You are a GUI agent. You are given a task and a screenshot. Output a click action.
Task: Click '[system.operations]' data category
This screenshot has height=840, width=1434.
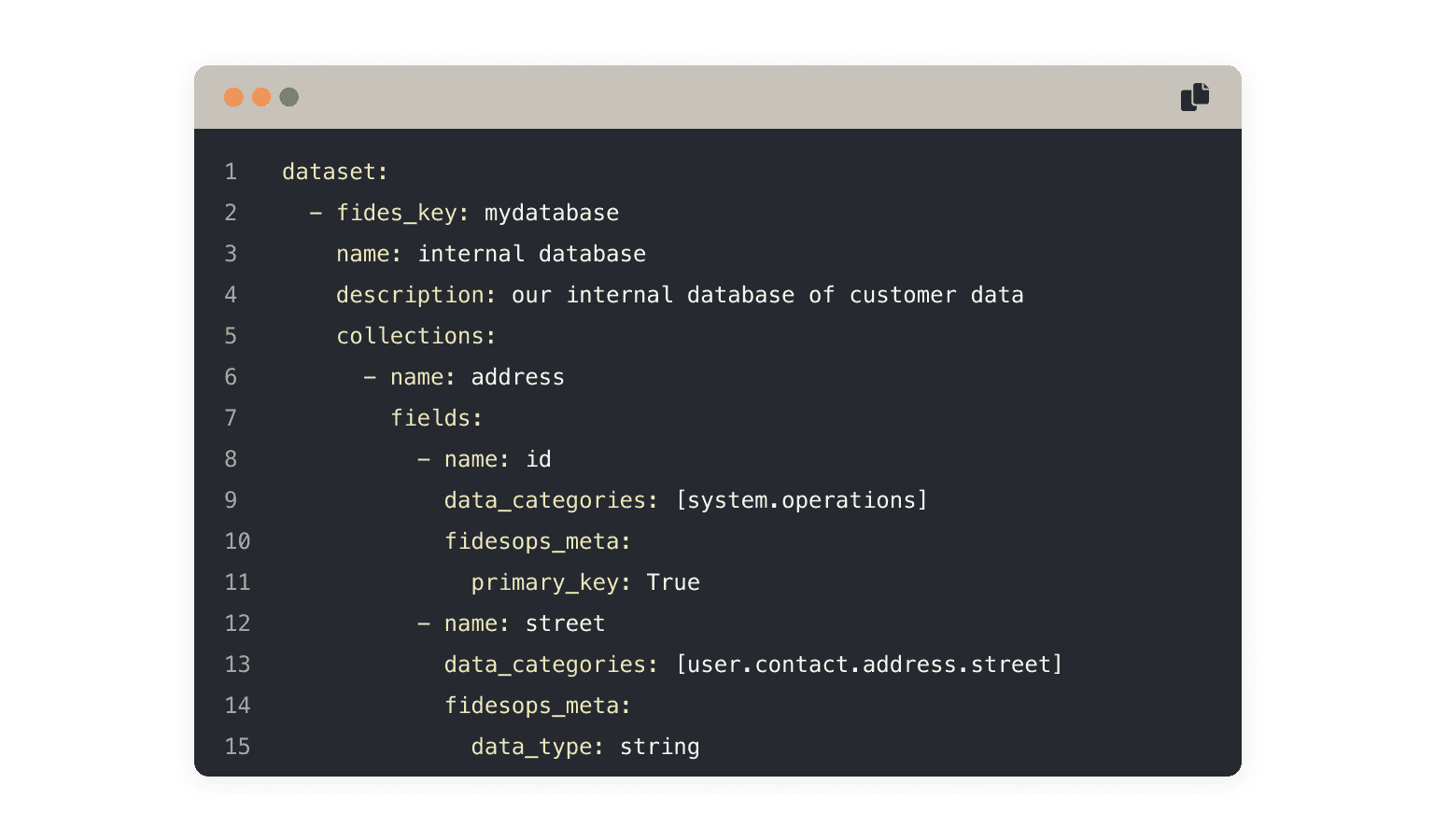pyautogui.click(x=802, y=500)
